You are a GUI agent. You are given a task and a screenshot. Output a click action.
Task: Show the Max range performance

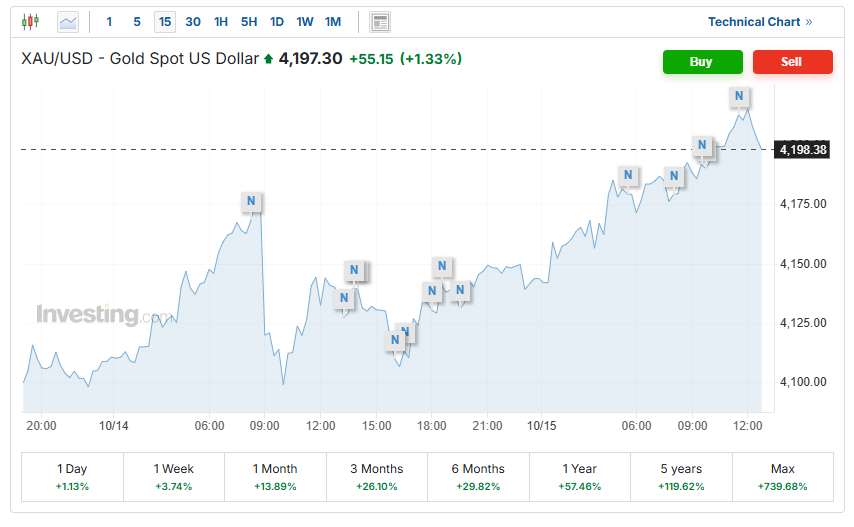782,476
